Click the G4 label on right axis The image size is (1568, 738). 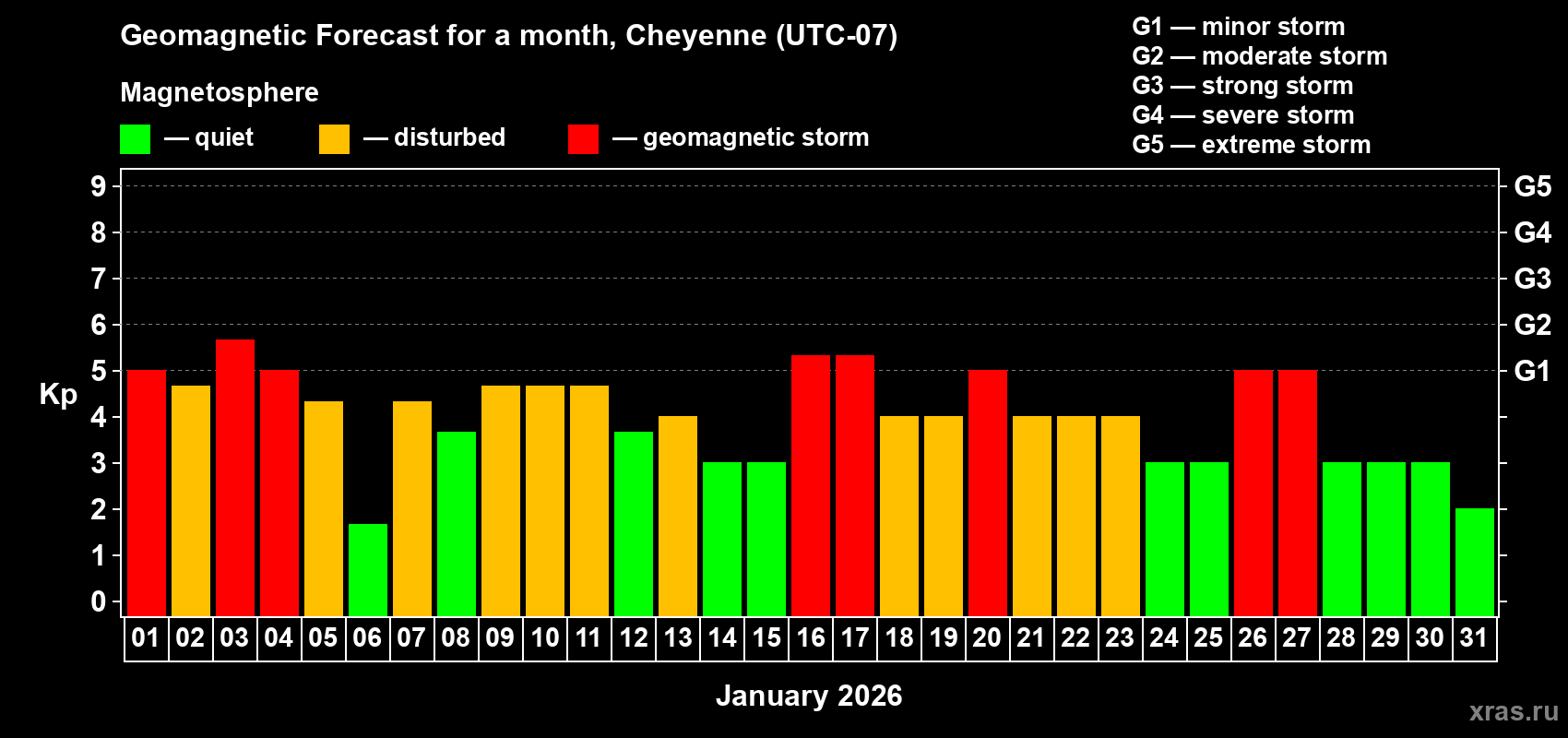coord(1533,232)
